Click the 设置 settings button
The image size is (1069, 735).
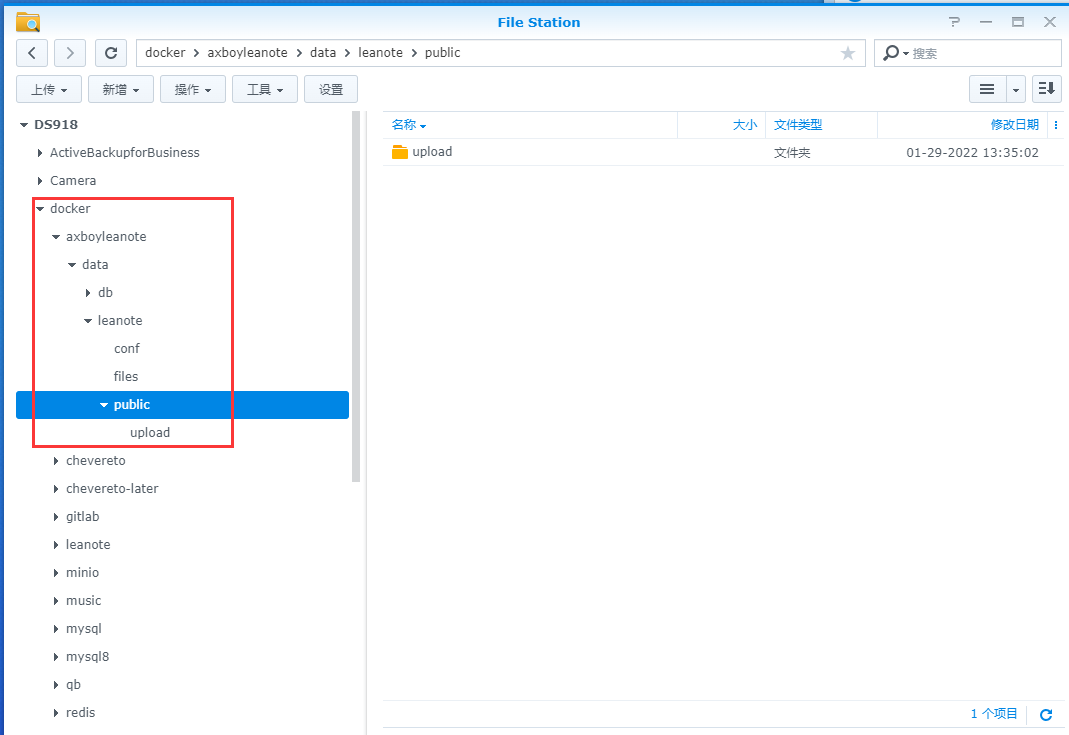pyautogui.click(x=331, y=89)
